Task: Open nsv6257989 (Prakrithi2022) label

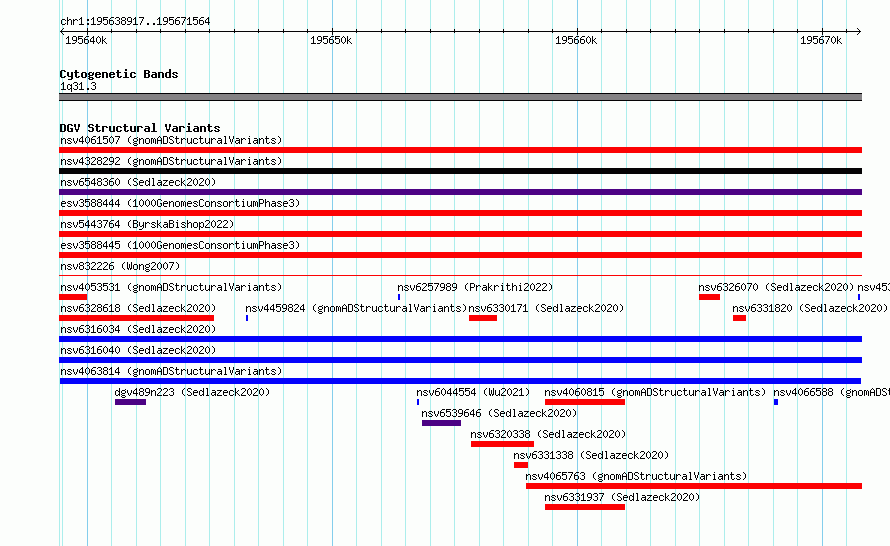Action: pyautogui.click(x=475, y=287)
